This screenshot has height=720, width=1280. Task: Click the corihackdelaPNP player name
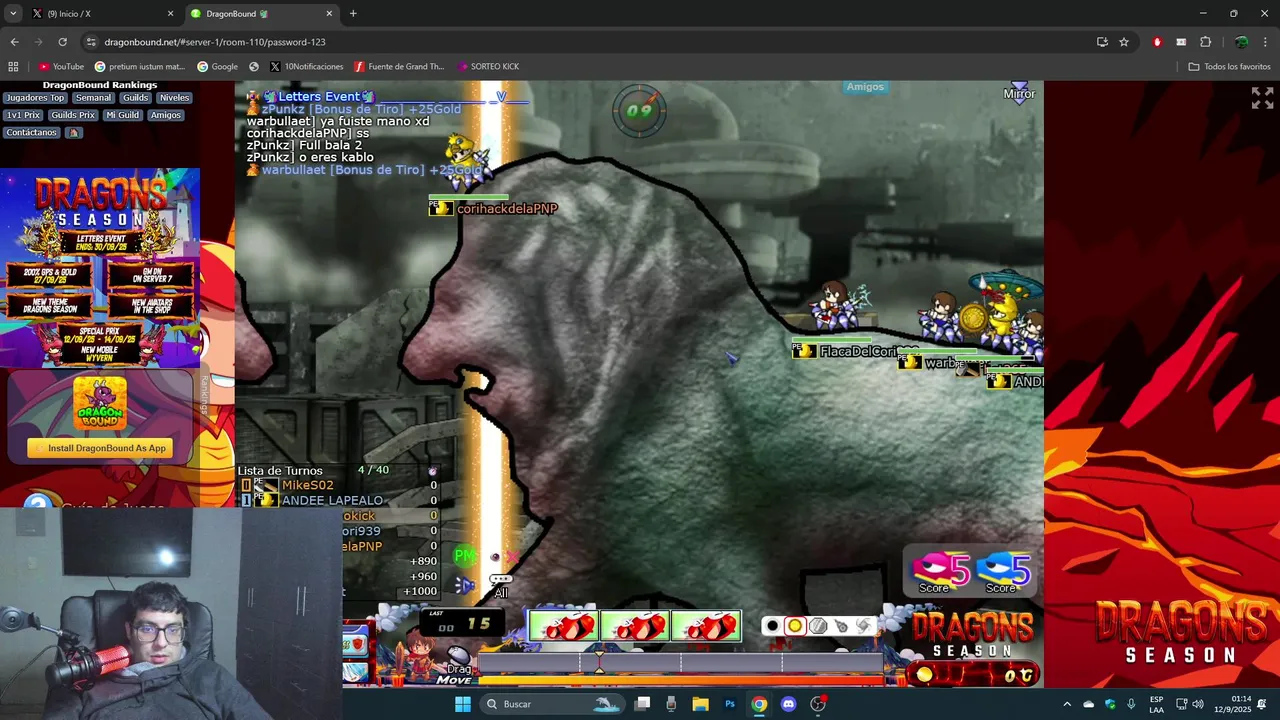[507, 209]
